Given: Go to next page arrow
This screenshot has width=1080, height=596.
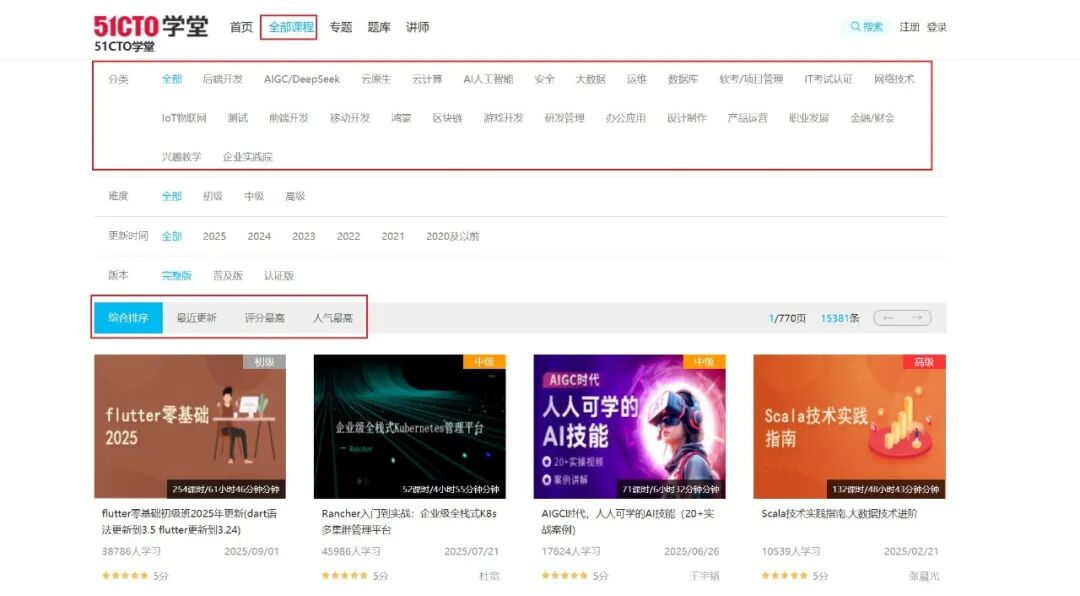Looking at the screenshot, I should point(917,318).
